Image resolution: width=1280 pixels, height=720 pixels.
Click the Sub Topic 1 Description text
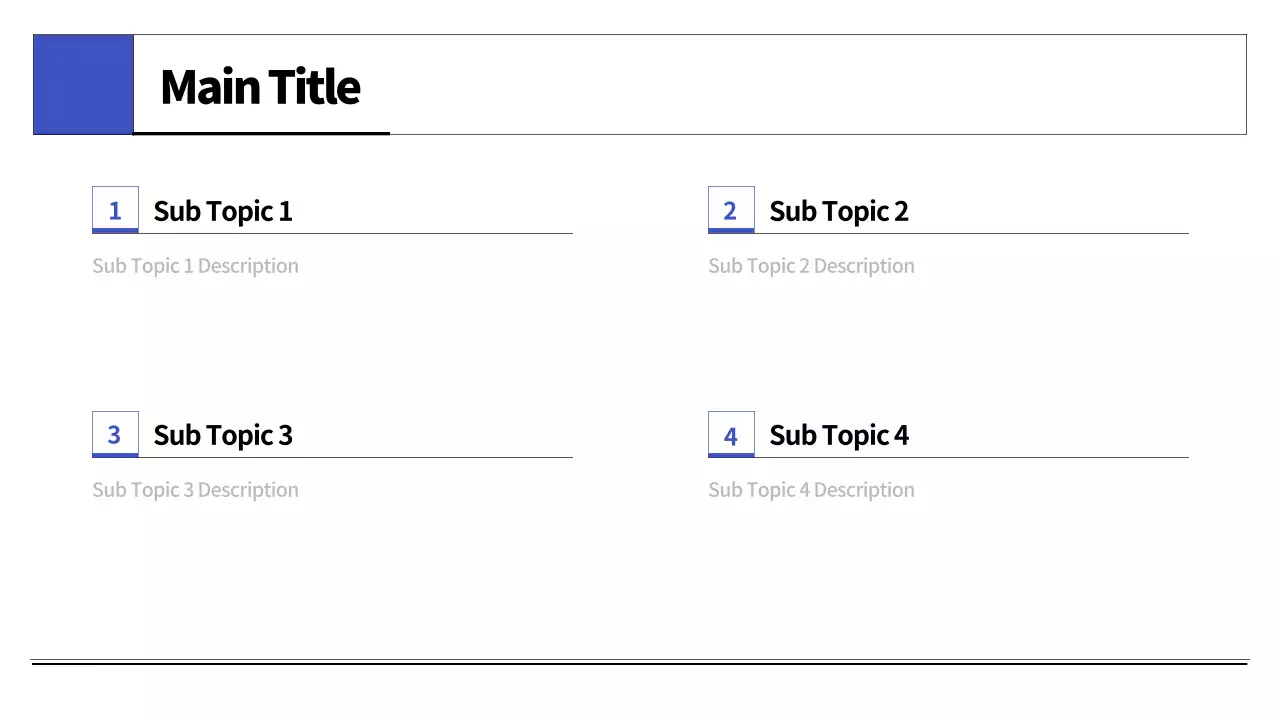[x=195, y=266]
